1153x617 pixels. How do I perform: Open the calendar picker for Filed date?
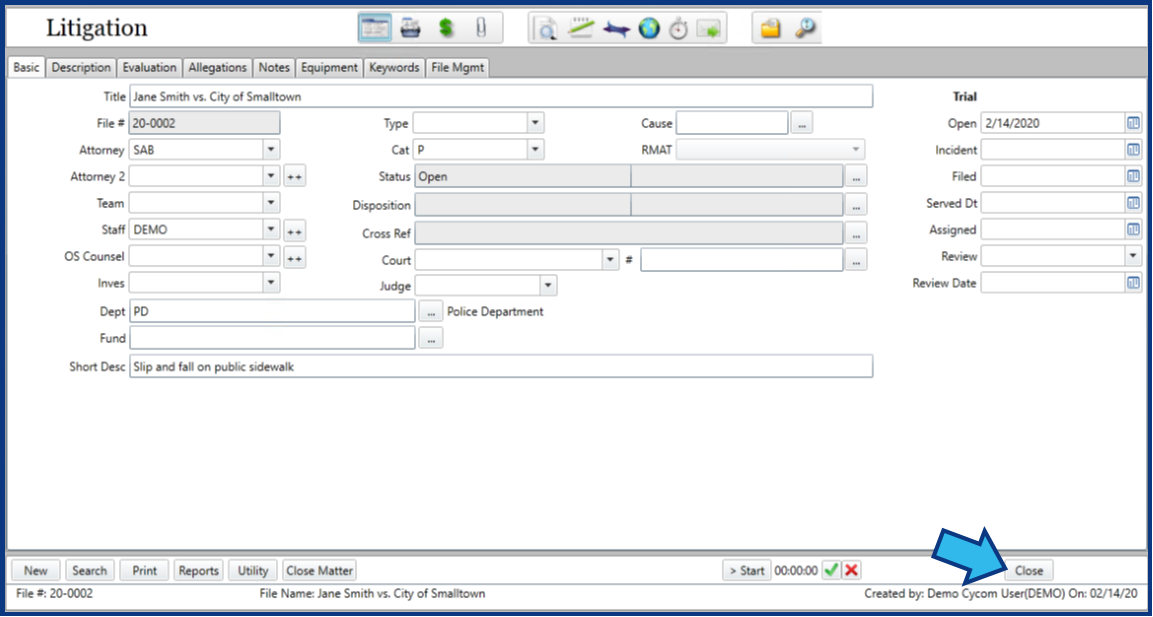[x=1133, y=176]
